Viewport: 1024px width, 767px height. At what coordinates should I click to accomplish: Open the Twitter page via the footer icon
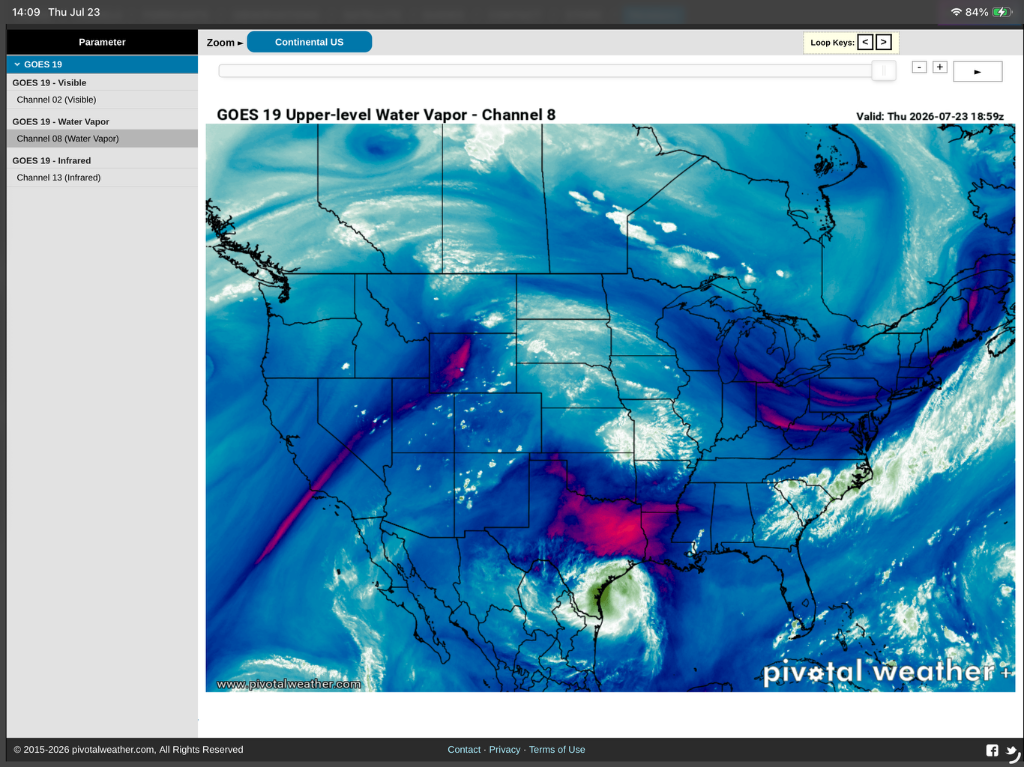(x=1012, y=751)
